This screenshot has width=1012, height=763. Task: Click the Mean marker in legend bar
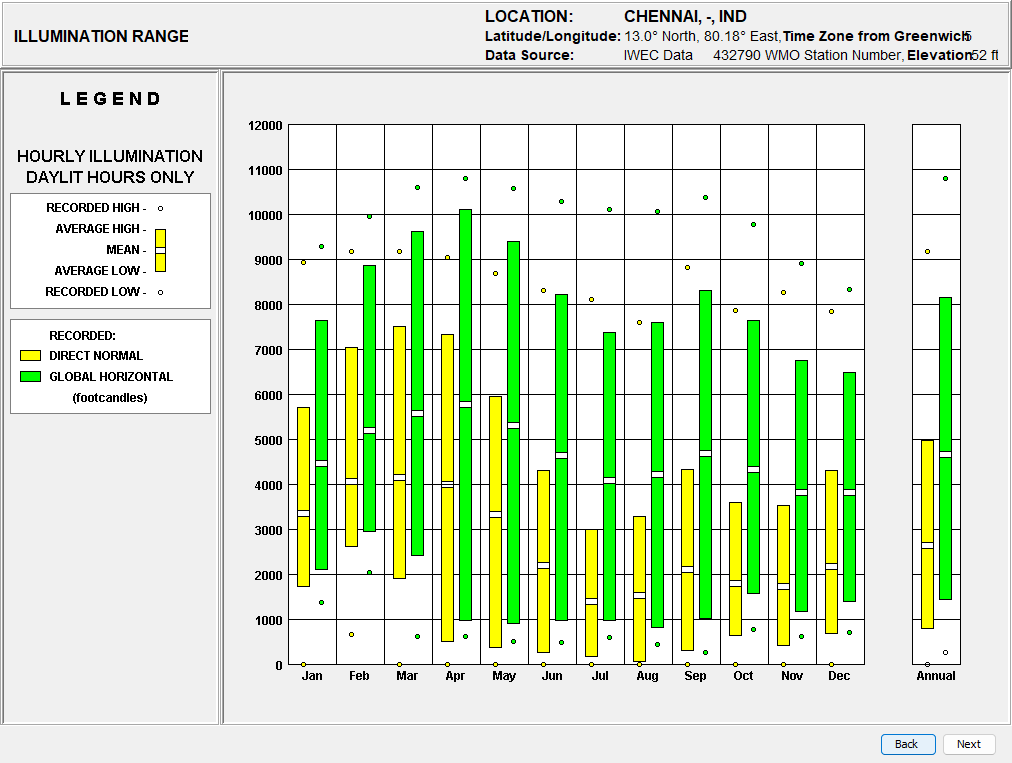161,250
